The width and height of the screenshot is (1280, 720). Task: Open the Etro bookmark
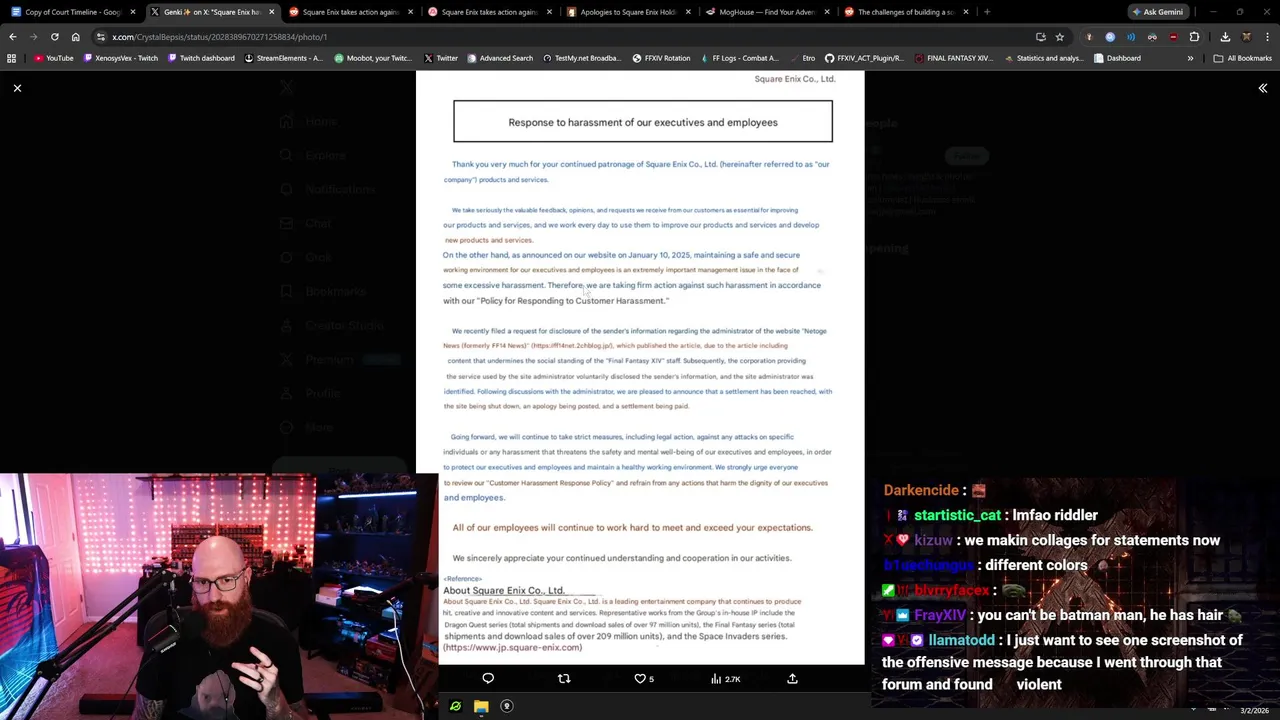(x=802, y=58)
